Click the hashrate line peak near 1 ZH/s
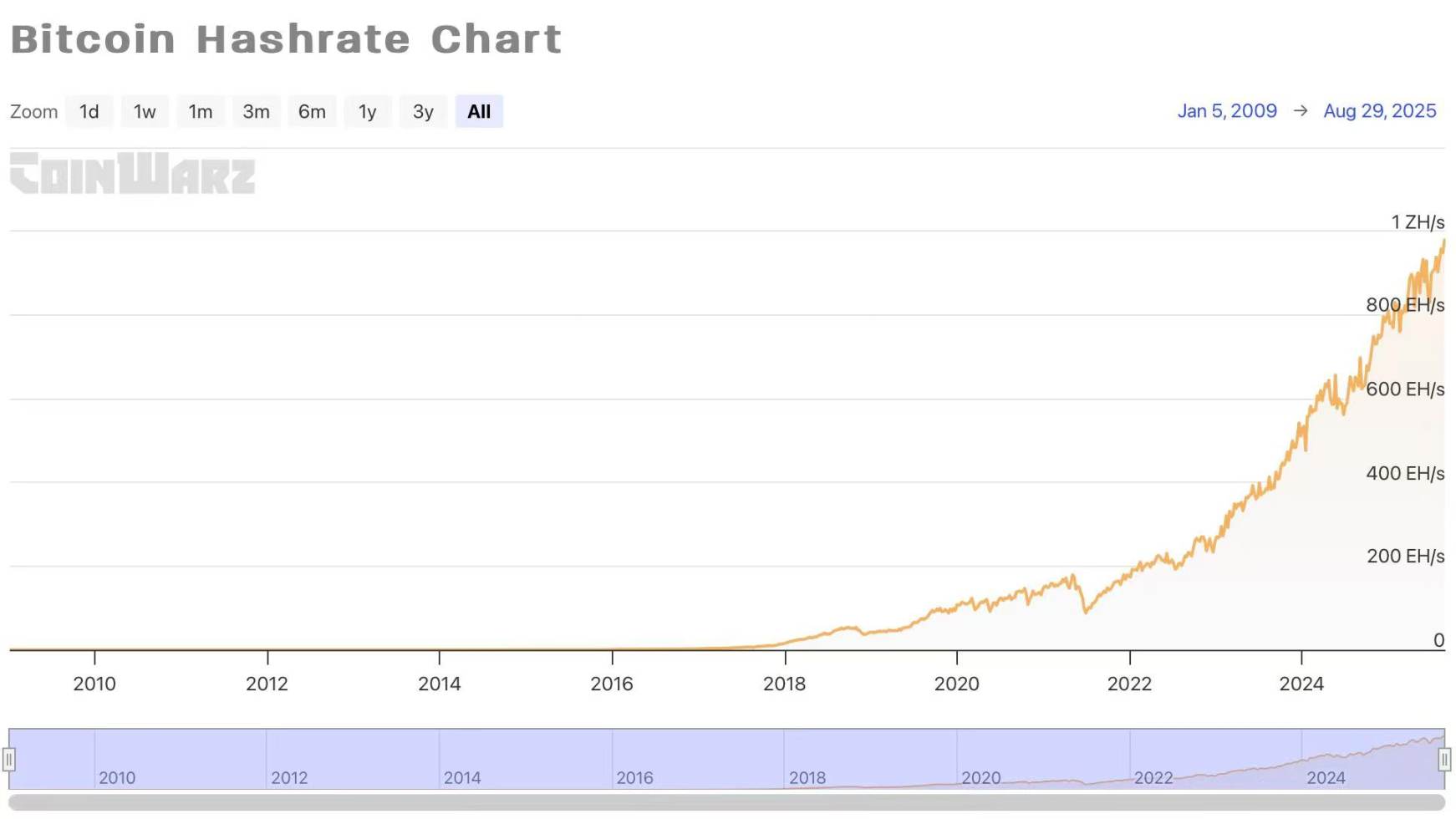This screenshot has height=819, width=1456. click(x=1443, y=242)
